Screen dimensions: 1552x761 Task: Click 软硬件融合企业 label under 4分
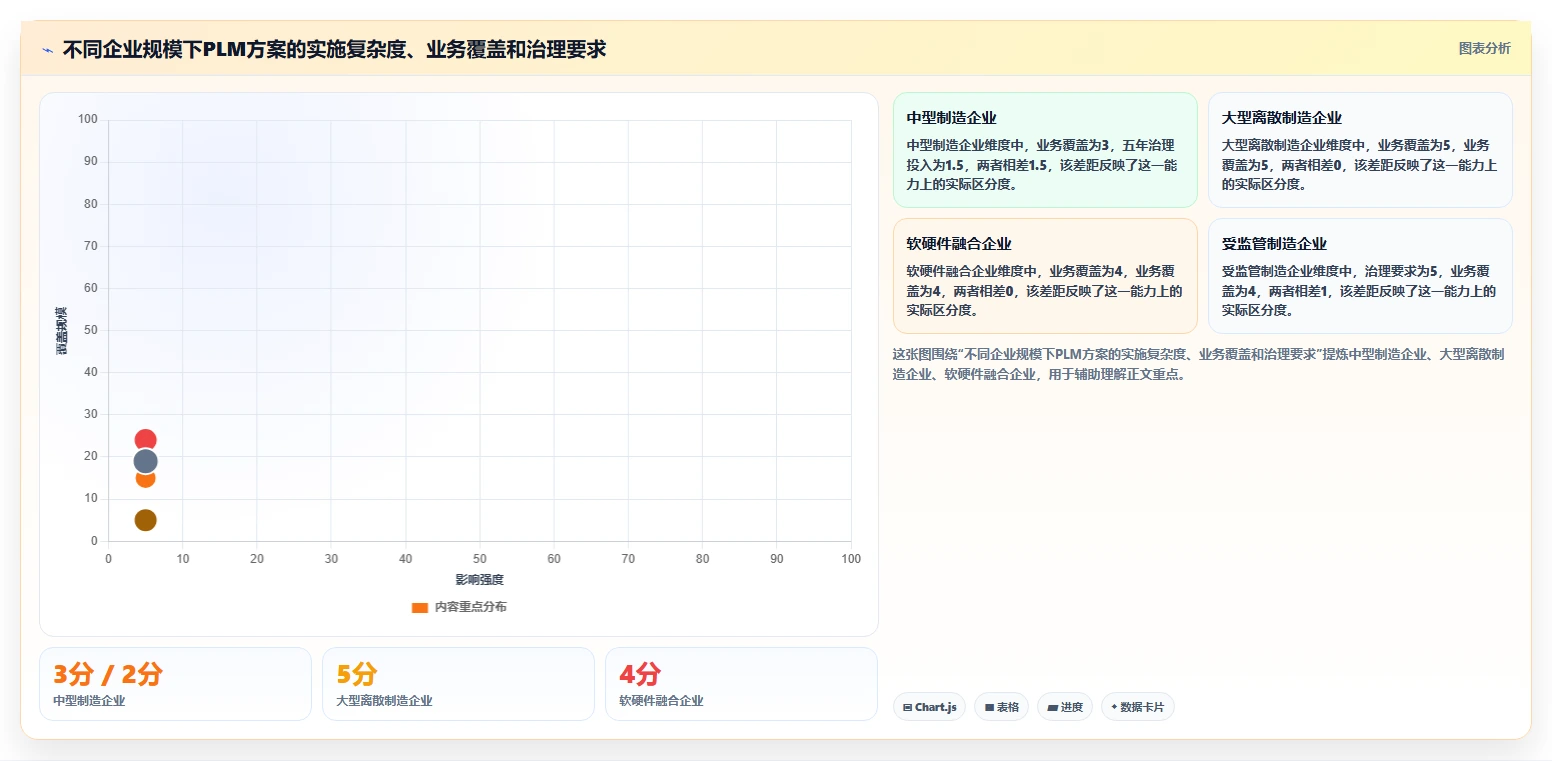[x=661, y=701]
